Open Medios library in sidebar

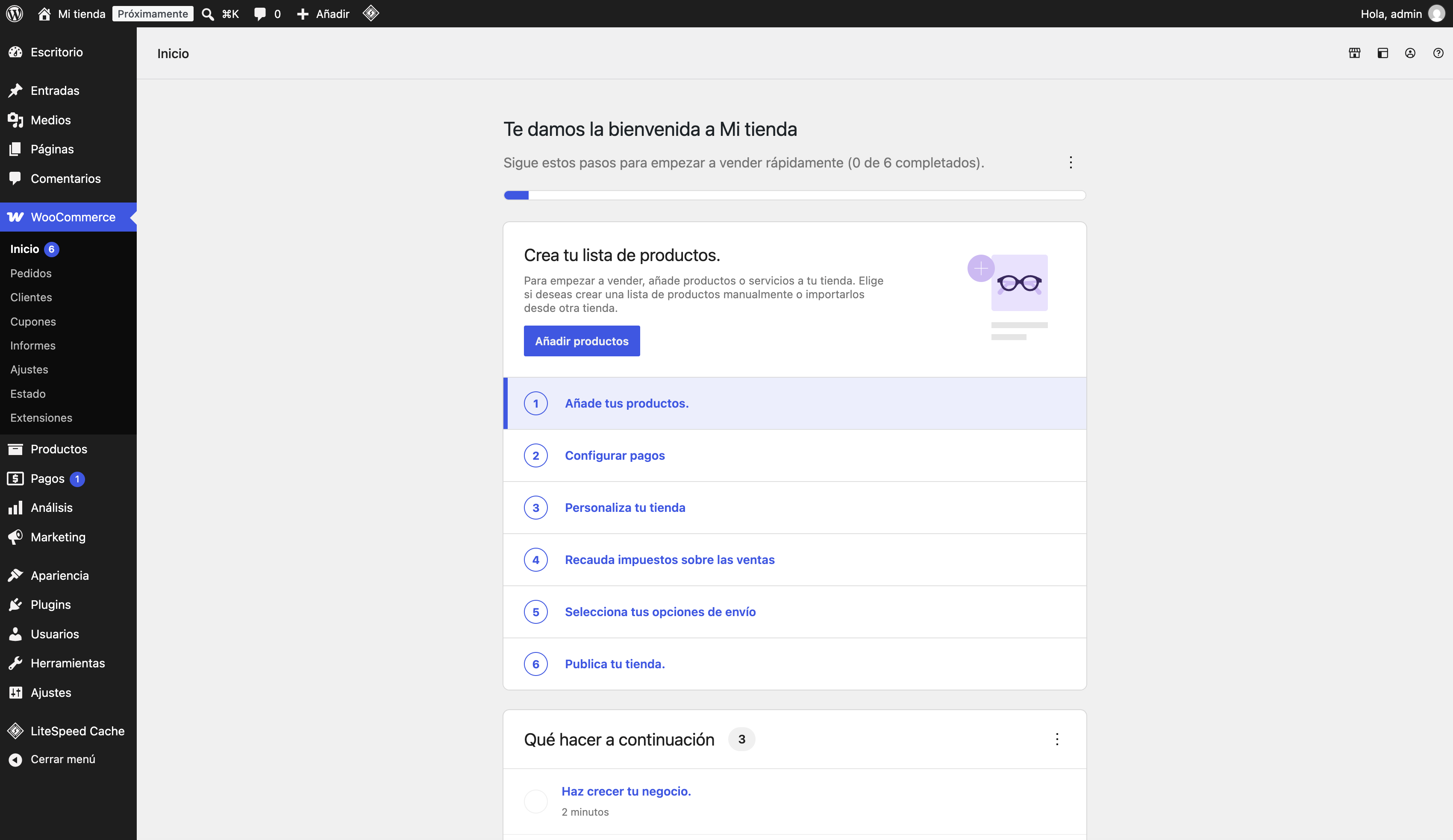coord(68,120)
